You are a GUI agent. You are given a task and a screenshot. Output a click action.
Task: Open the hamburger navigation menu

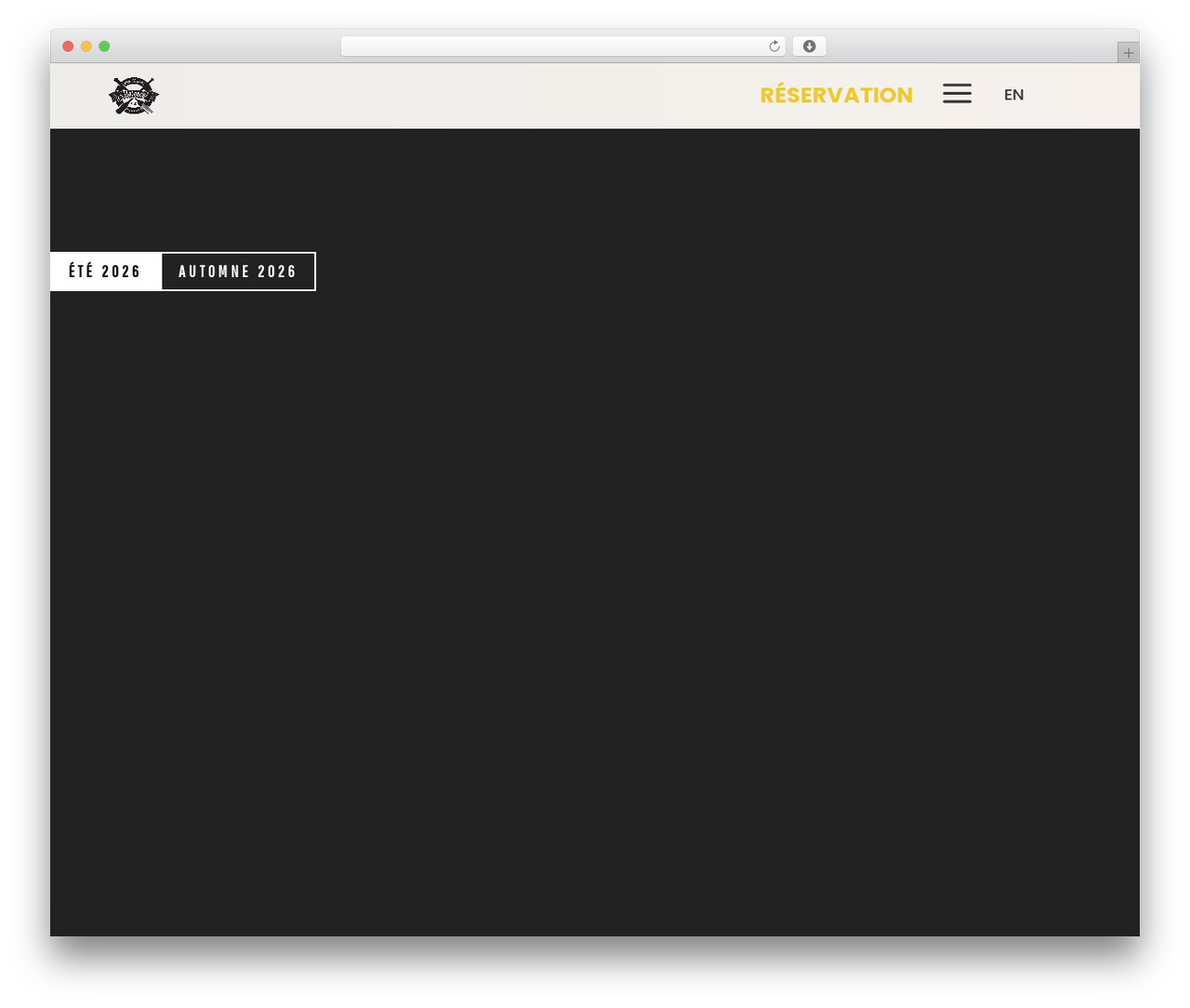tap(957, 93)
